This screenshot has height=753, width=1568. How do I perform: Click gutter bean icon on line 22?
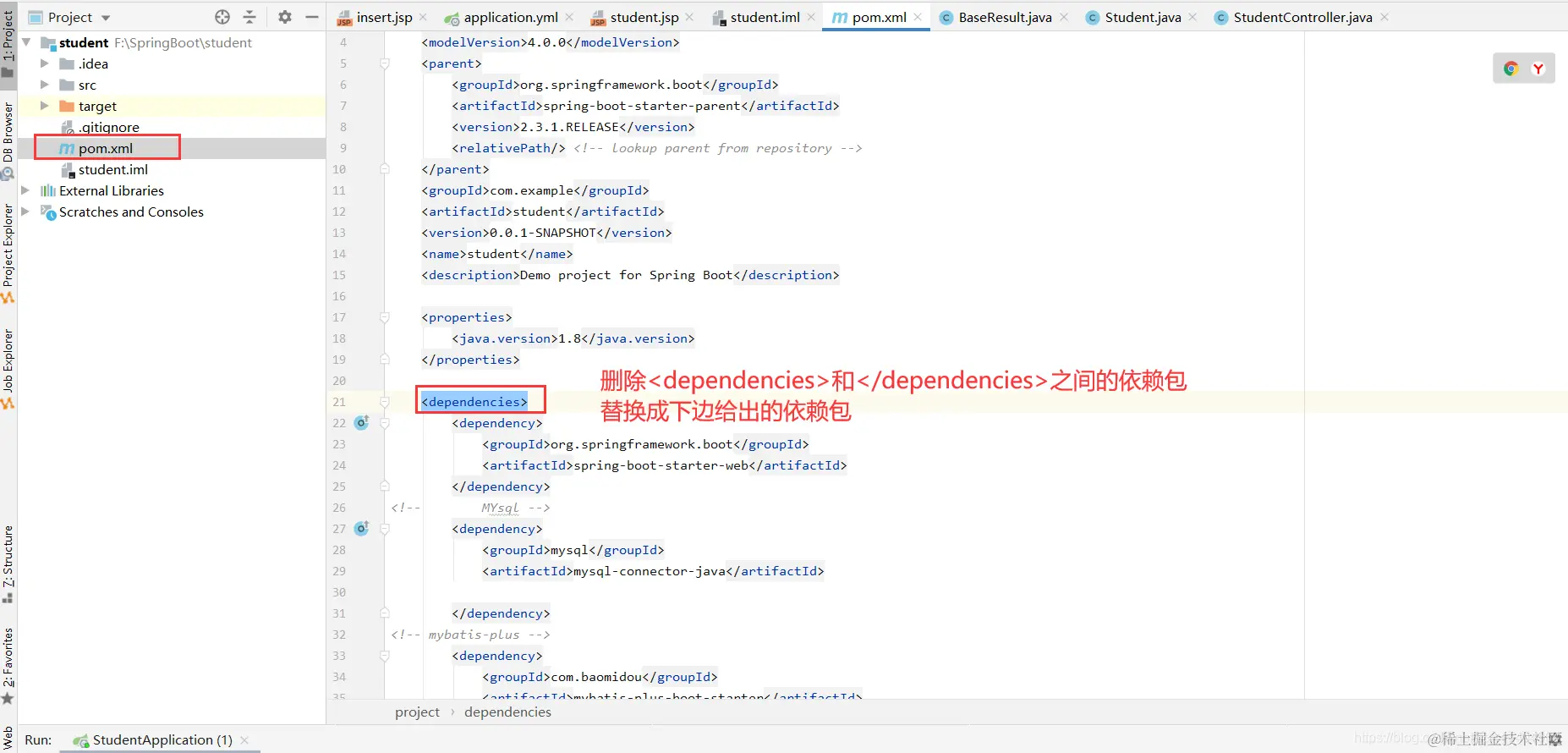point(361,422)
